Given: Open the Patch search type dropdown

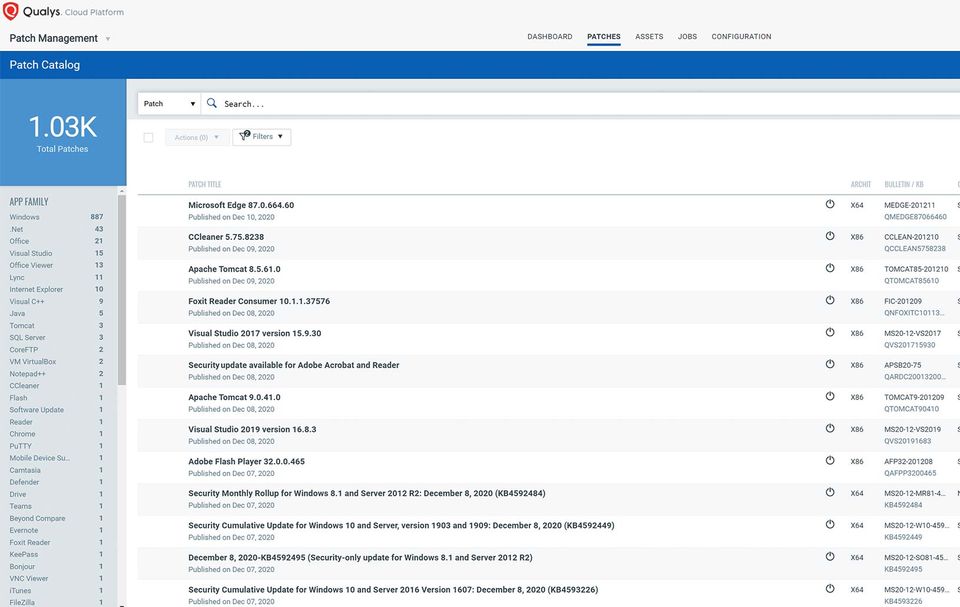Looking at the screenshot, I should click(170, 104).
